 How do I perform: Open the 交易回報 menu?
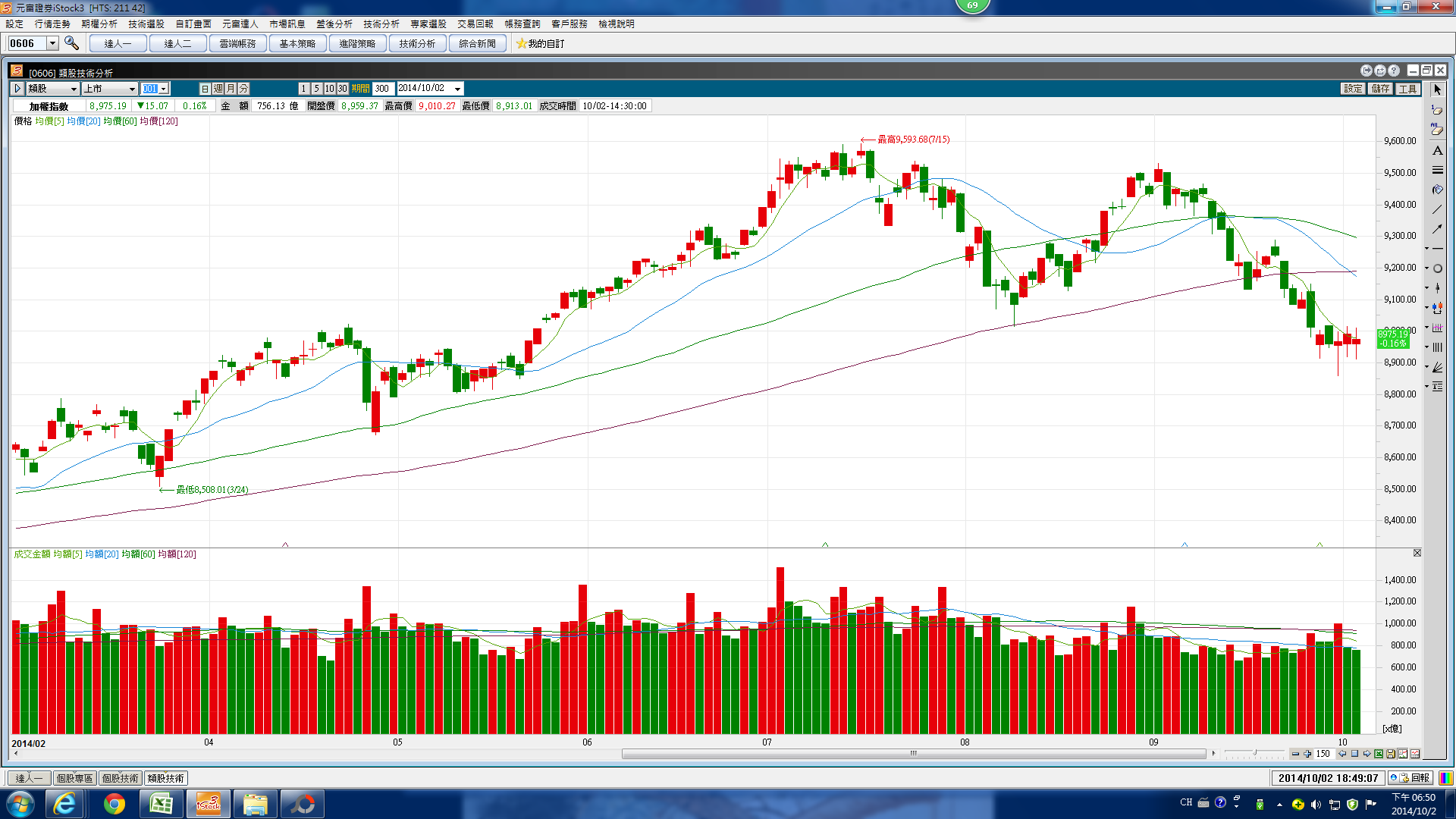475,24
